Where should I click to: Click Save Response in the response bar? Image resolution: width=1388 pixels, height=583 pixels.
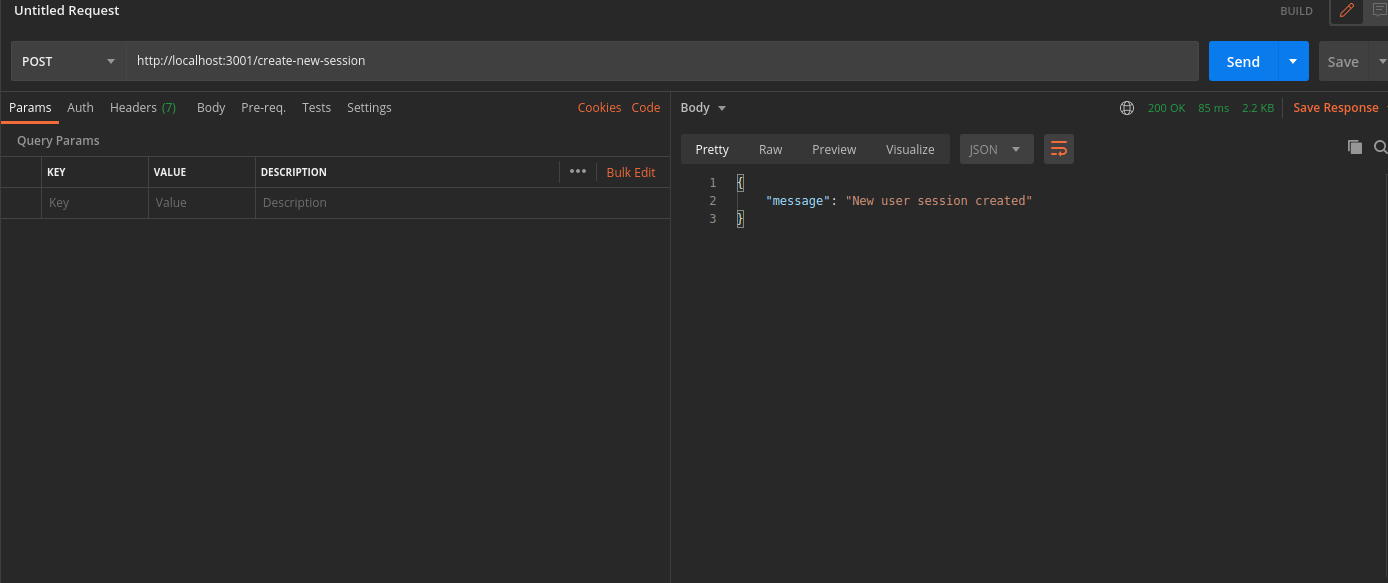click(1336, 107)
